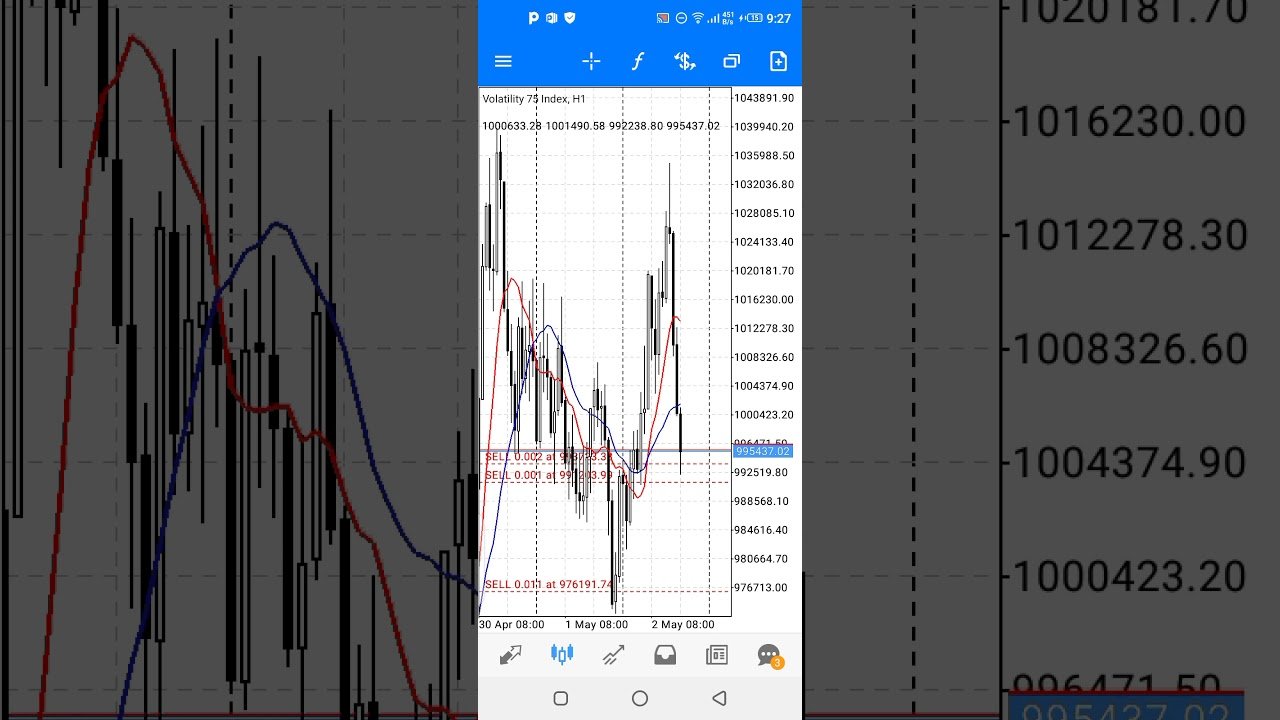Switch to the Chart tab

[x=562, y=655]
